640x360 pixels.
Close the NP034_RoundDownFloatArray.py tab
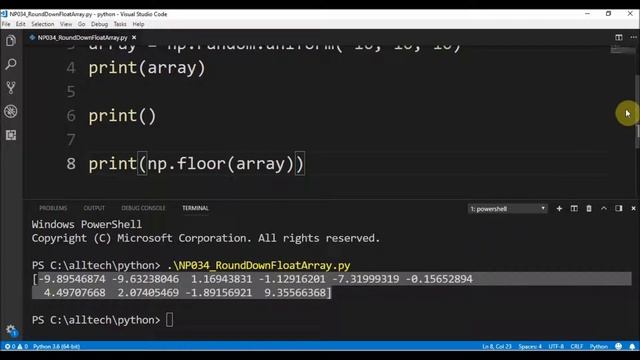134,38
